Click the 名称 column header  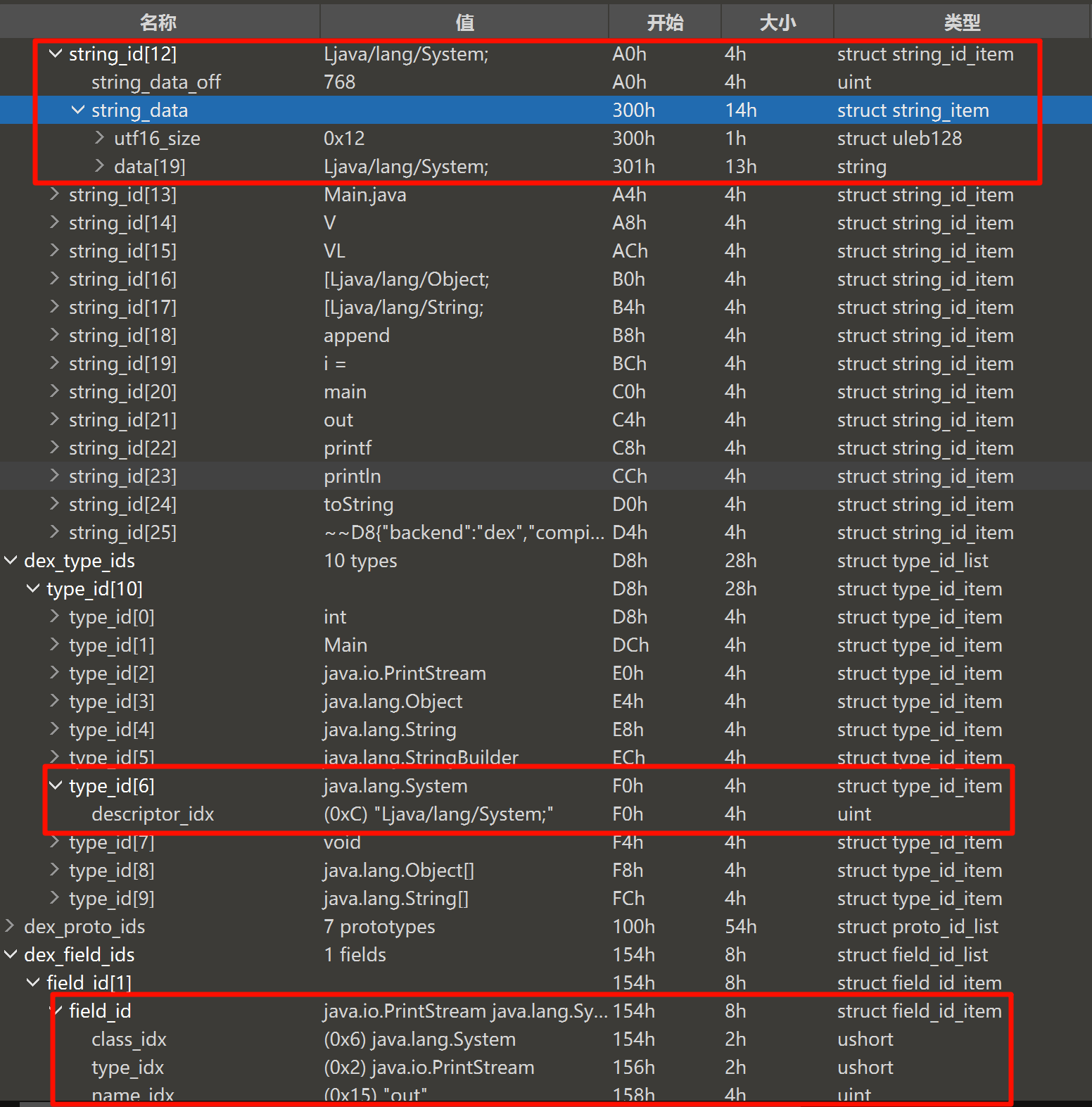[x=158, y=23]
